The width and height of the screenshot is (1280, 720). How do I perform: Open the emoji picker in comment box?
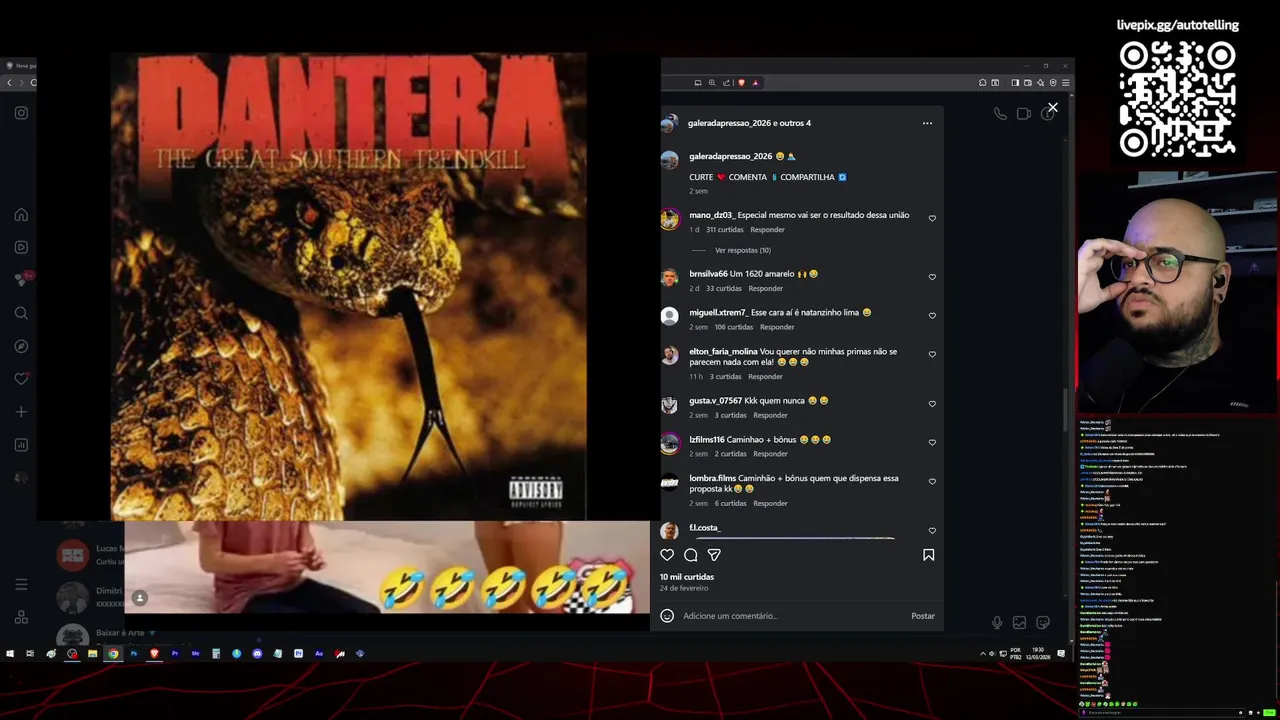point(667,616)
